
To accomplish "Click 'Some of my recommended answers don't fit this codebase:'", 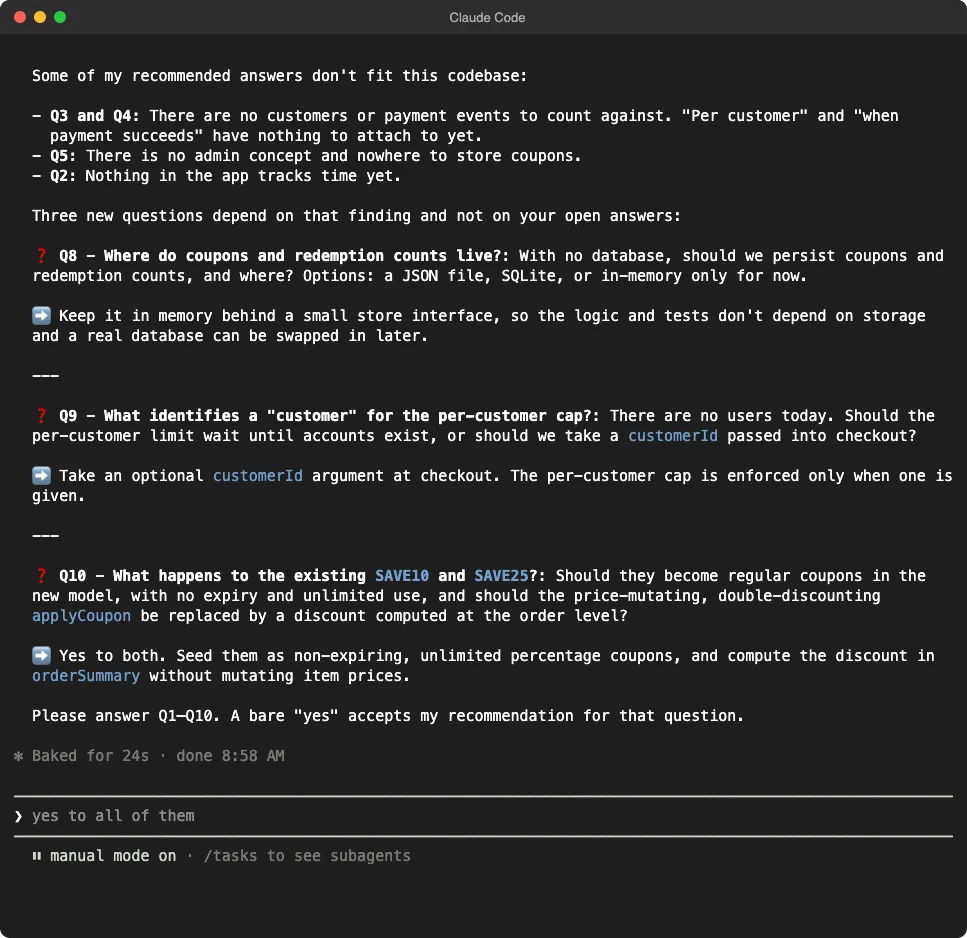I will pos(279,76).
